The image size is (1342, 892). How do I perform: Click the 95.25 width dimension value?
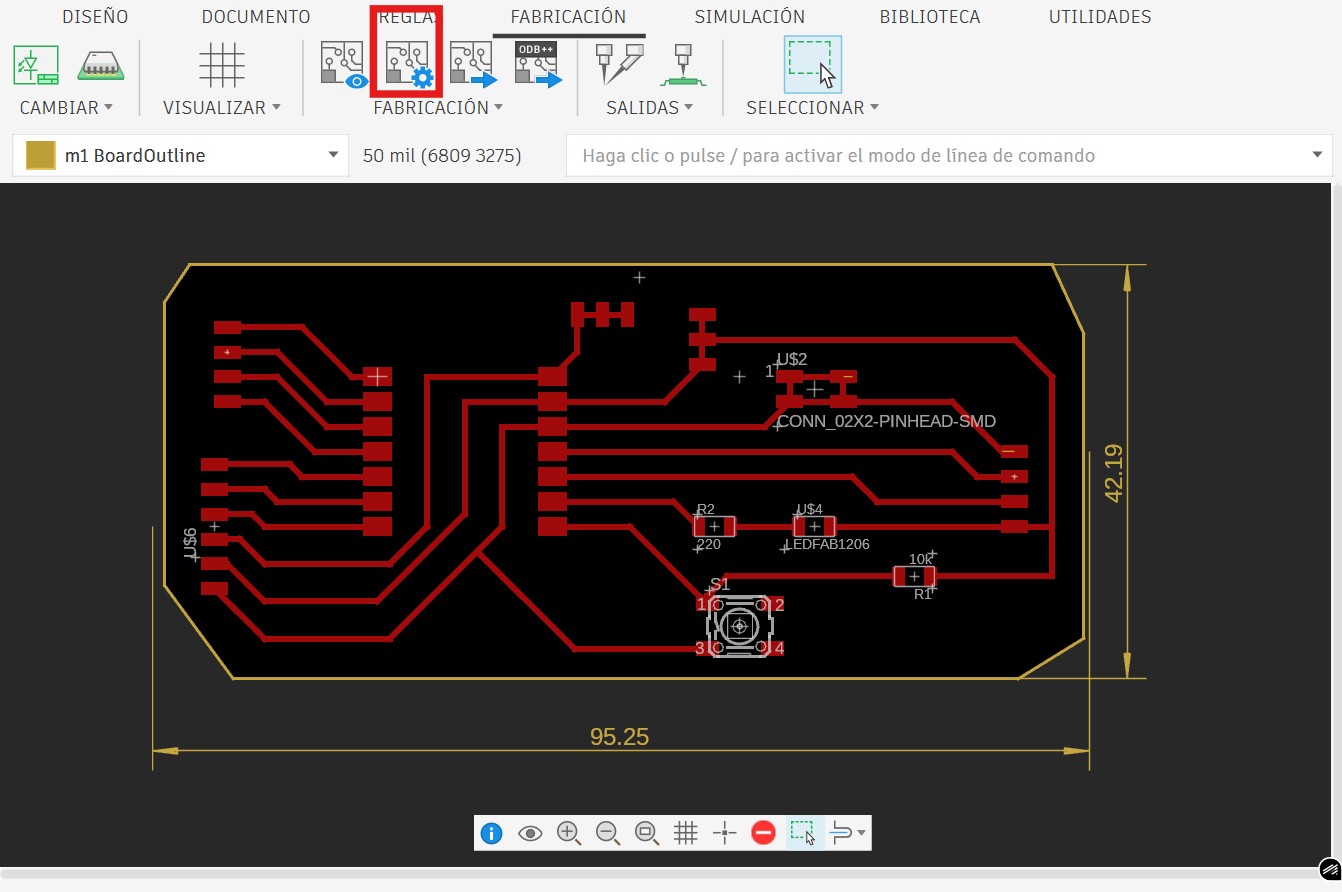coord(620,737)
